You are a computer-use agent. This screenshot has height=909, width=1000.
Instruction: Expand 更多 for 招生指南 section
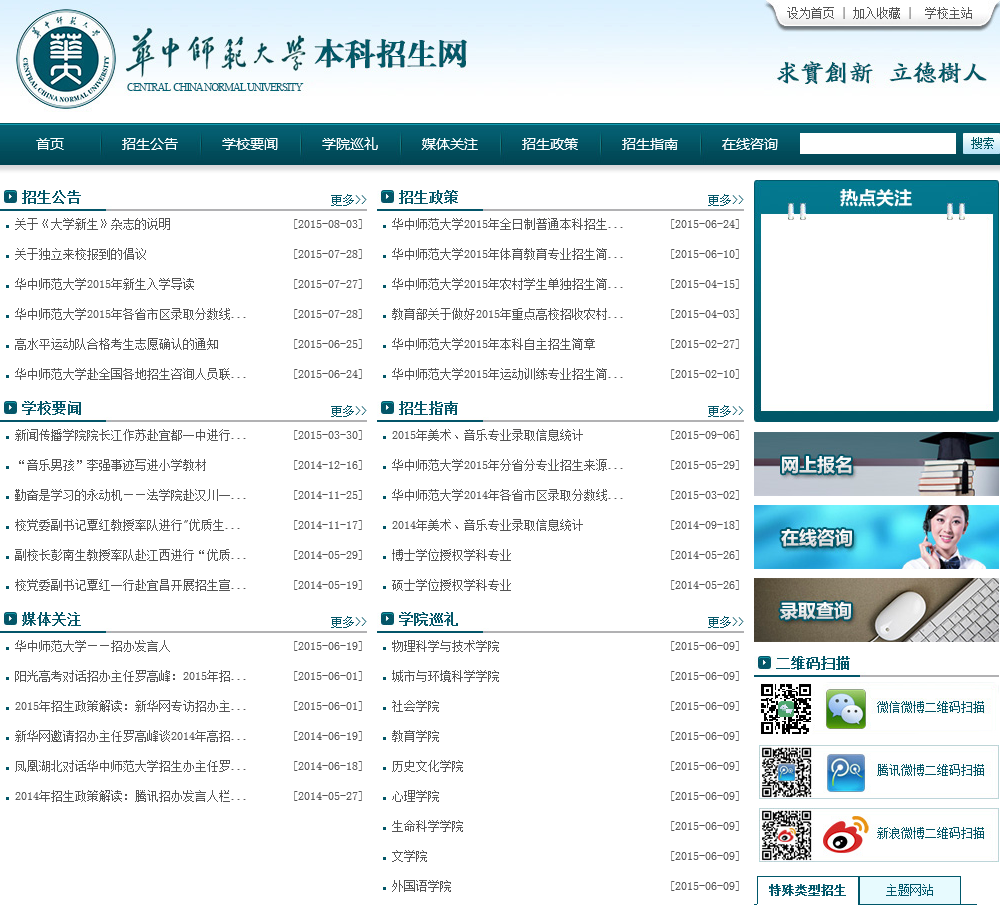(725, 411)
